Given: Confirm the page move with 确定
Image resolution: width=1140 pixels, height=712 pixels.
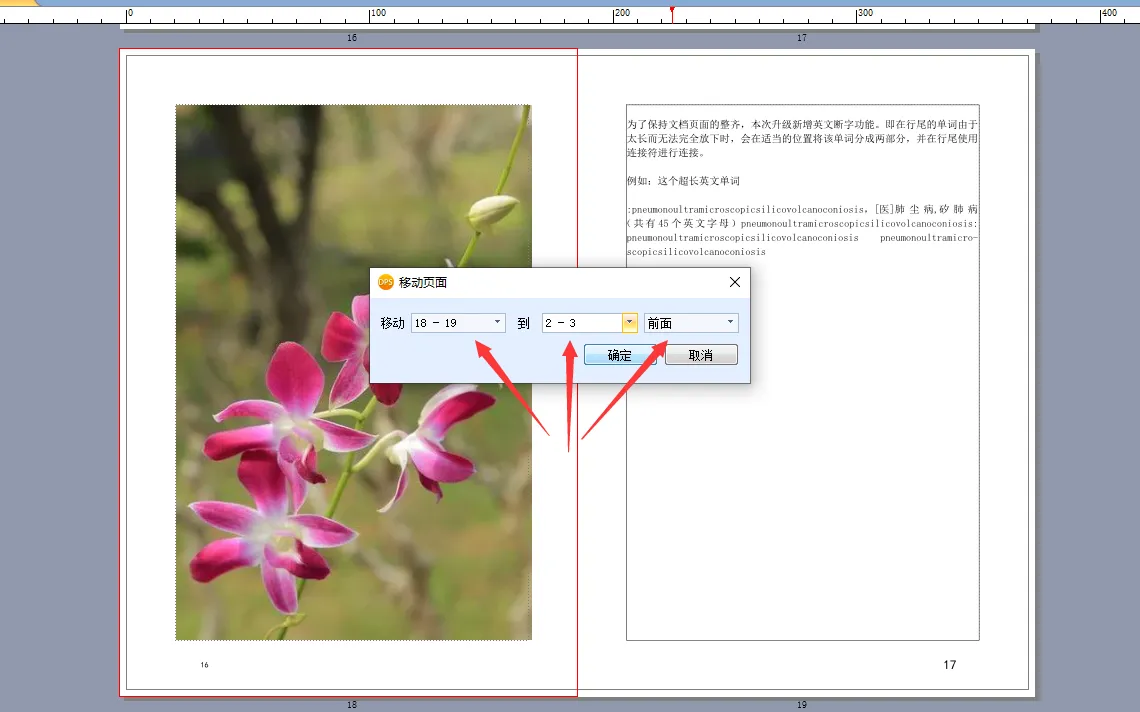Looking at the screenshot, I should click(x=619, y=355).
